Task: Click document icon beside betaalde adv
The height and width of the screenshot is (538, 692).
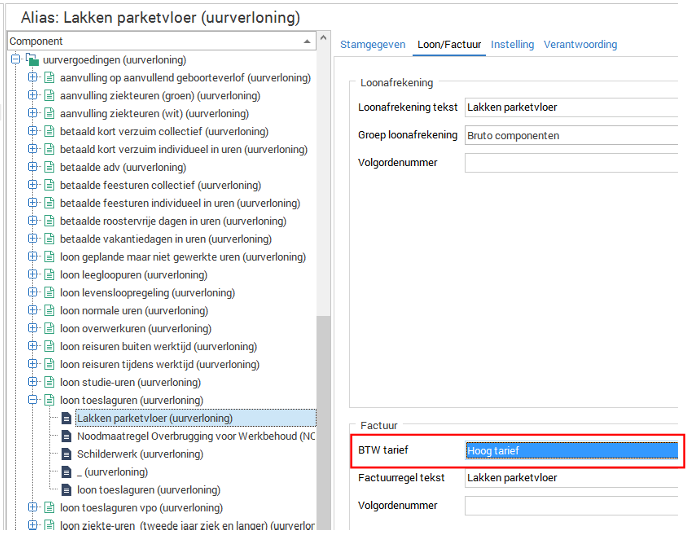Action: coord(49,167)
